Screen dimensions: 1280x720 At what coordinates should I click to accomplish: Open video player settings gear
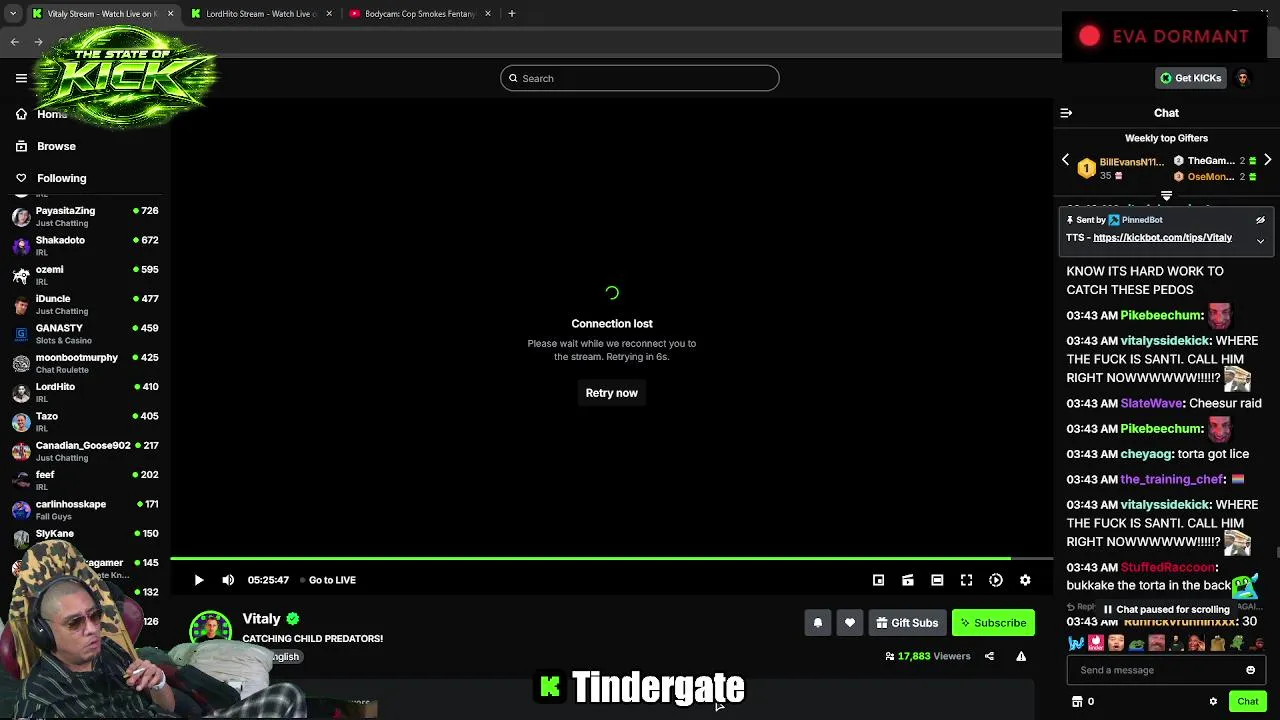coord(1025,580)
